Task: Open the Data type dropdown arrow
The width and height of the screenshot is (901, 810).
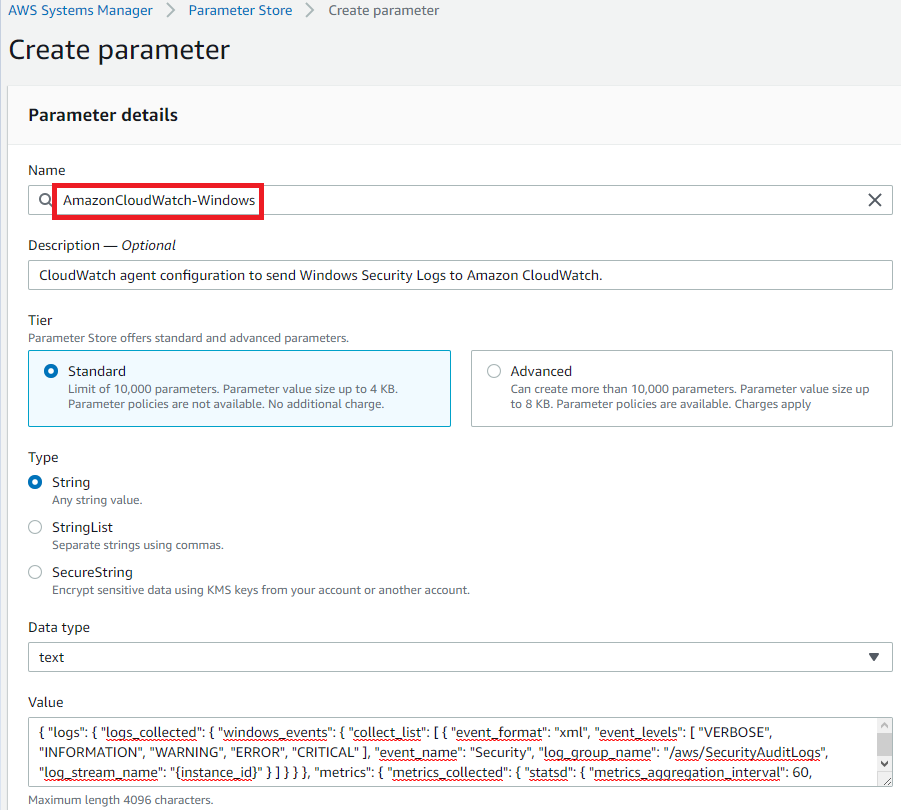Action: click(873, 657)
